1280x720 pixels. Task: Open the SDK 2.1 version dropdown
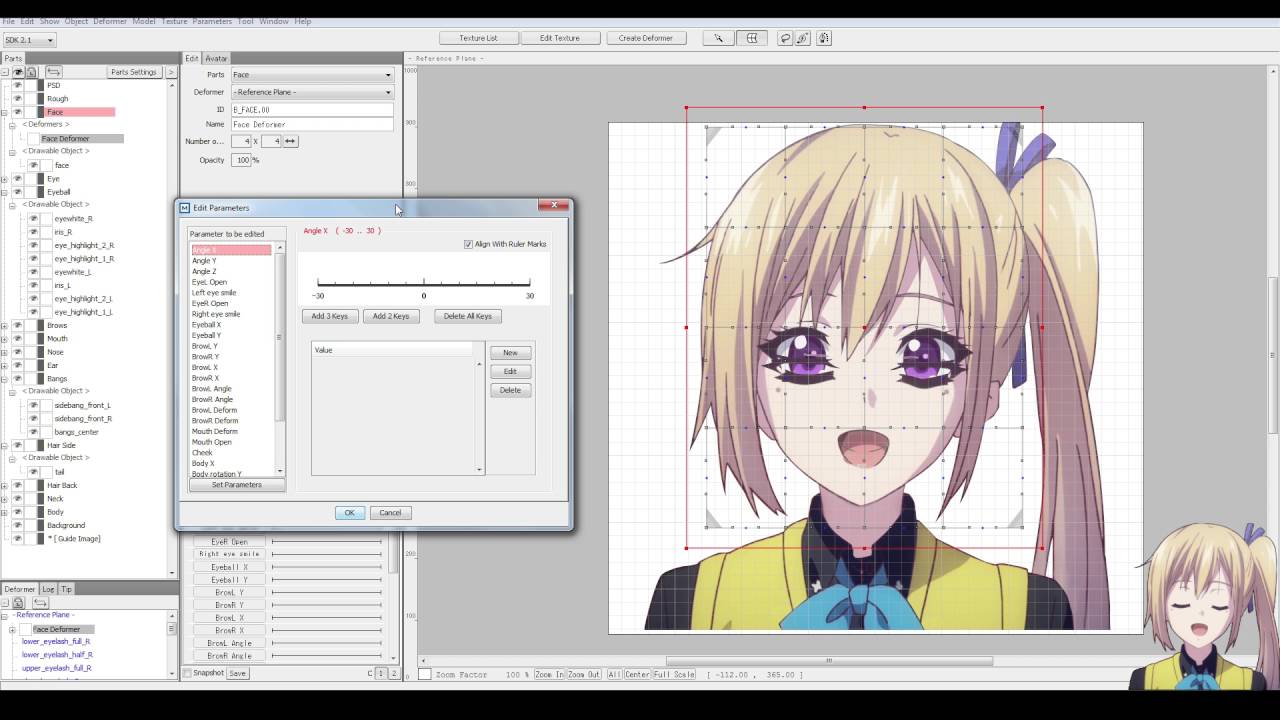pos(29,40)
